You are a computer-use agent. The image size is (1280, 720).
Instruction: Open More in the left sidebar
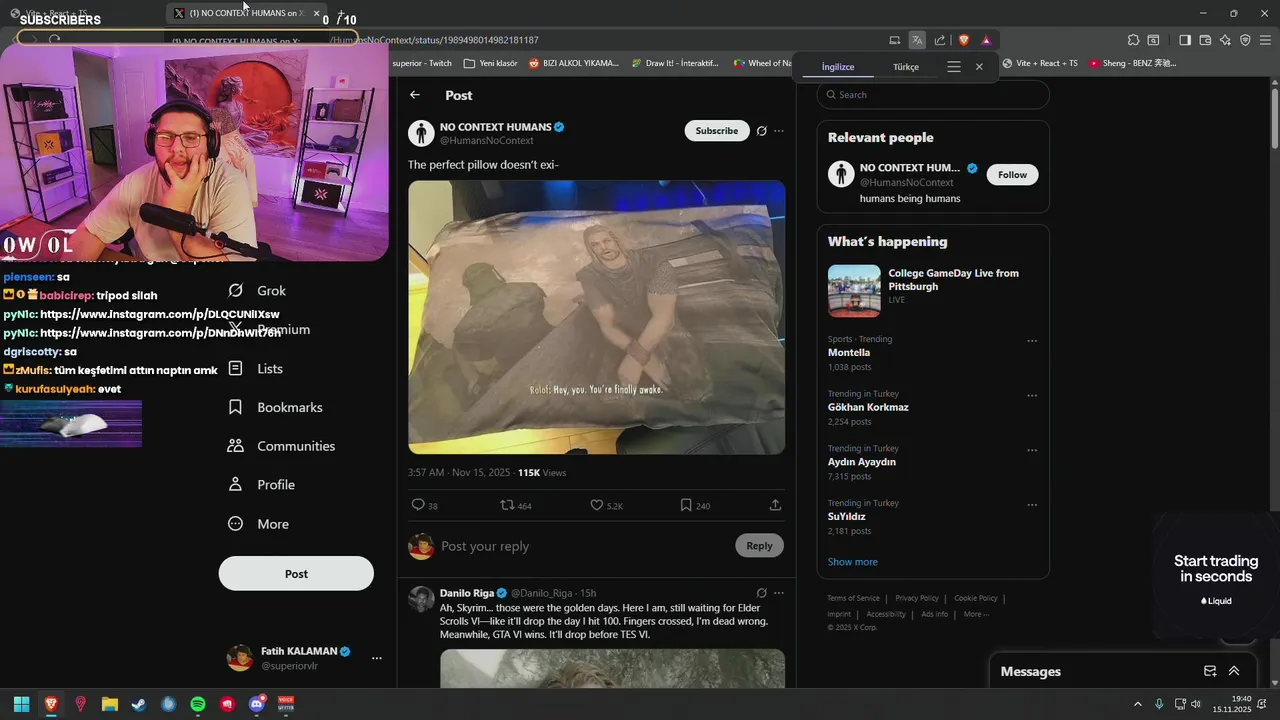click(x=259, y=523)
